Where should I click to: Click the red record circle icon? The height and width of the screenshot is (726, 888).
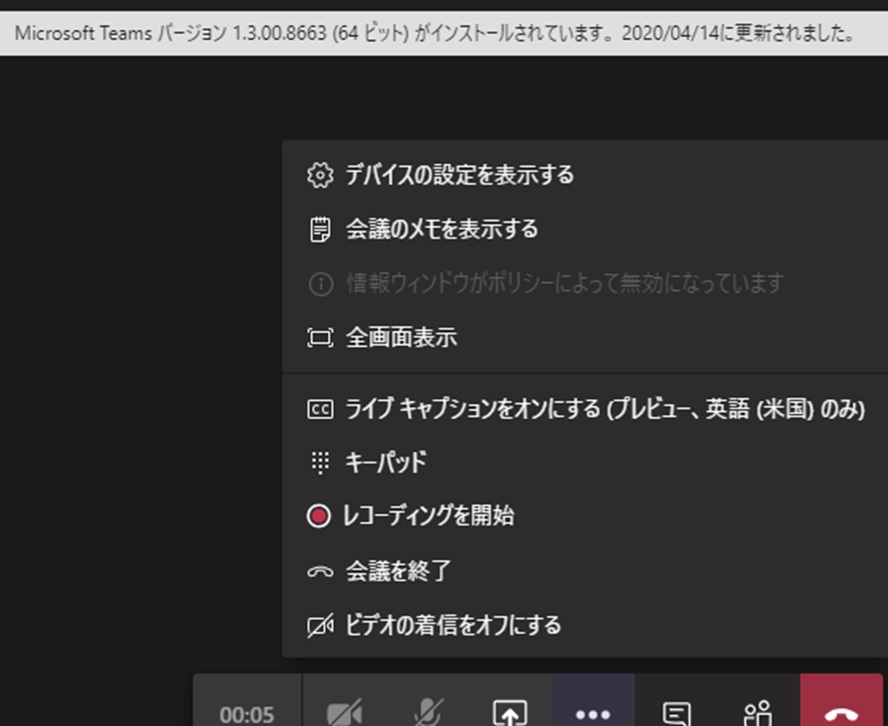(319, 516)
